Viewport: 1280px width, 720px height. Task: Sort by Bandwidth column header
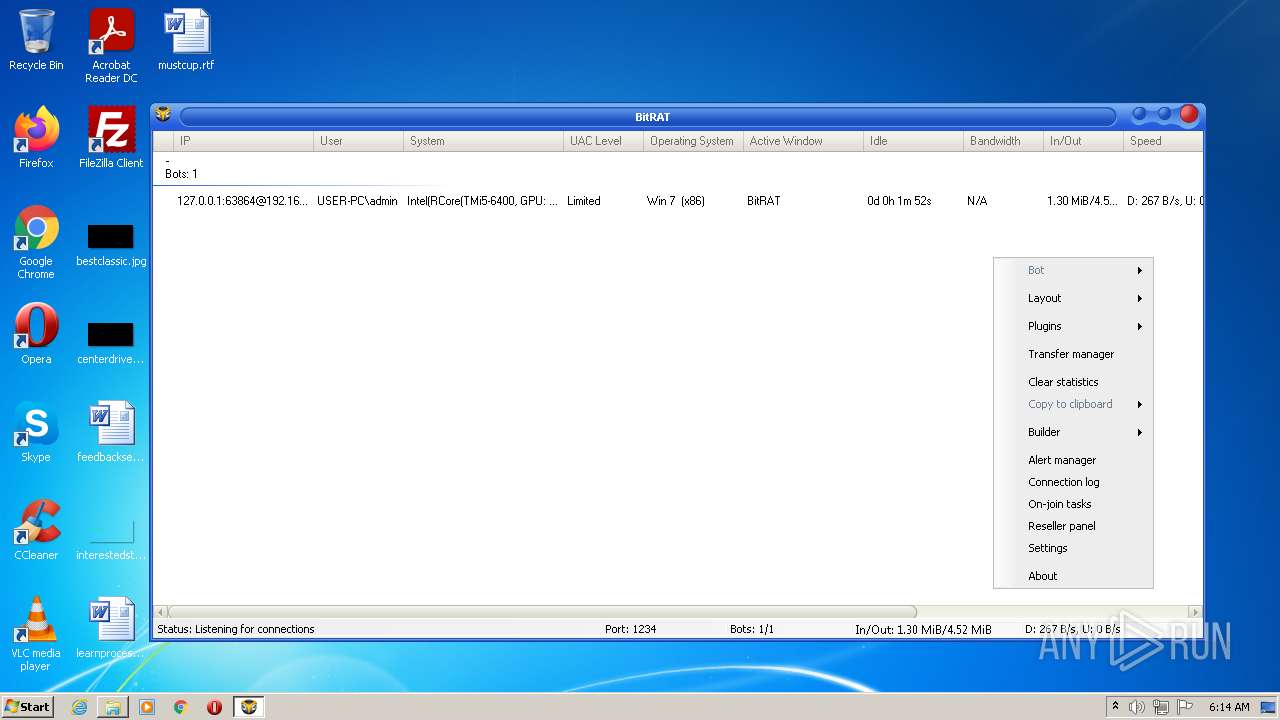click(1003, 141)
